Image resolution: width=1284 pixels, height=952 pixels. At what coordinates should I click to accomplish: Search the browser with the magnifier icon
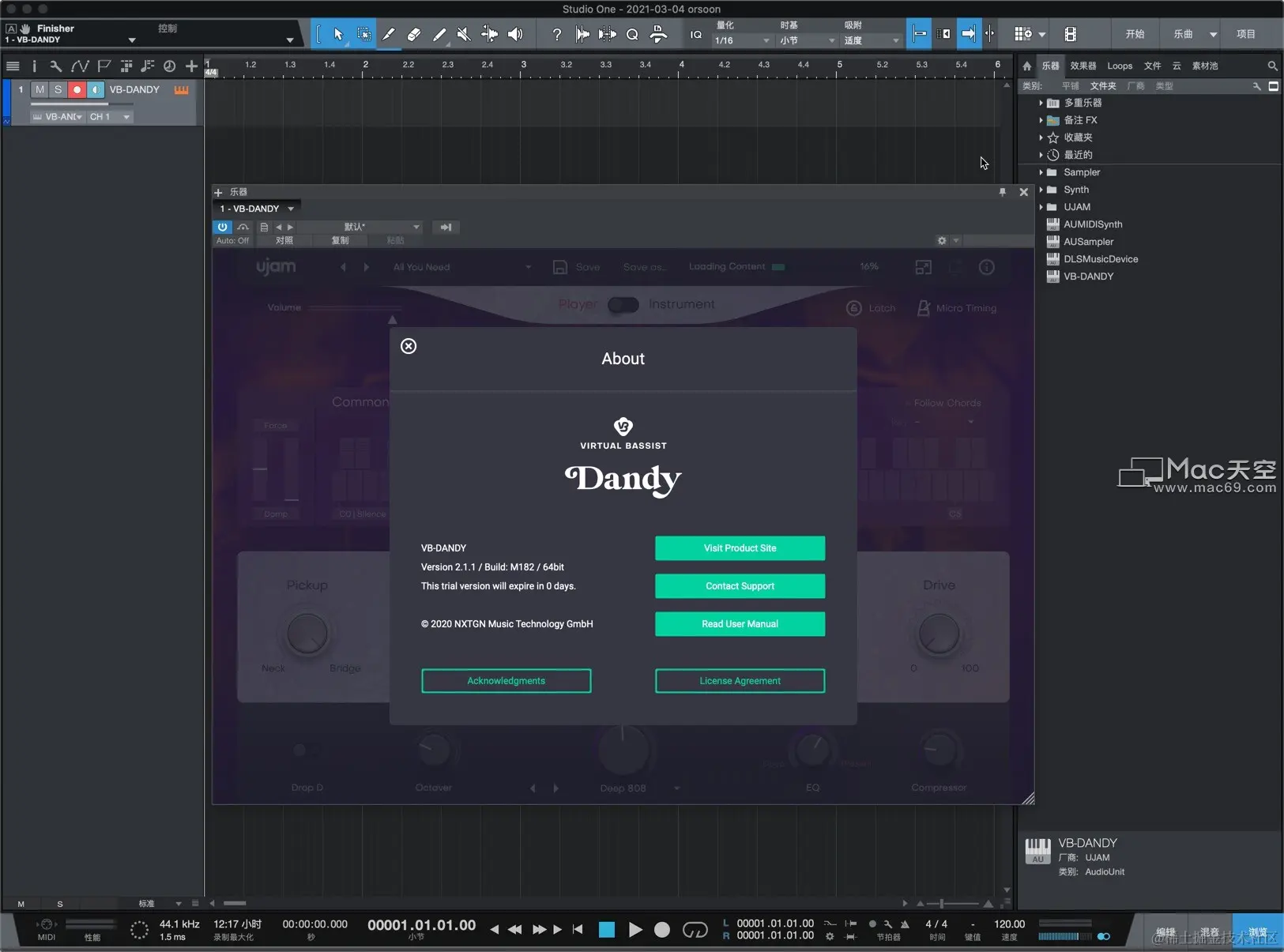(1272, 66)
